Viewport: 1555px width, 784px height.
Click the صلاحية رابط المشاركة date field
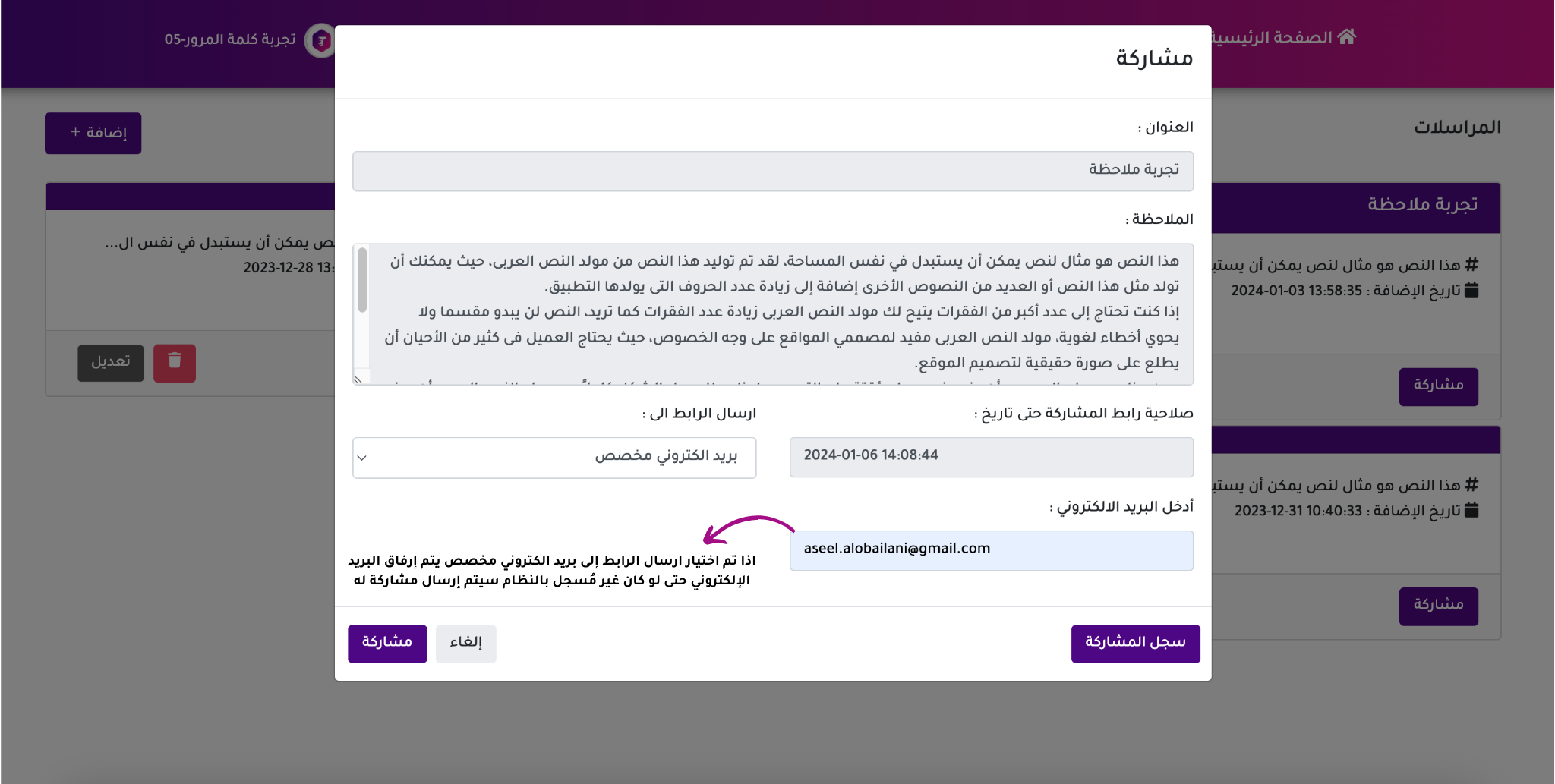pos(991,456)
